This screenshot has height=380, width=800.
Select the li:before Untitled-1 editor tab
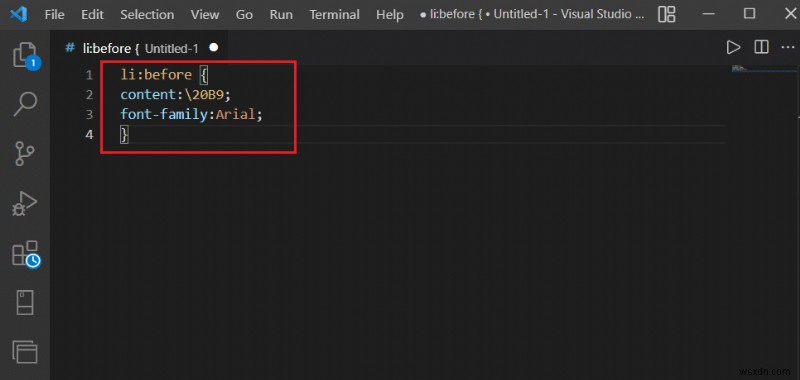139,48
